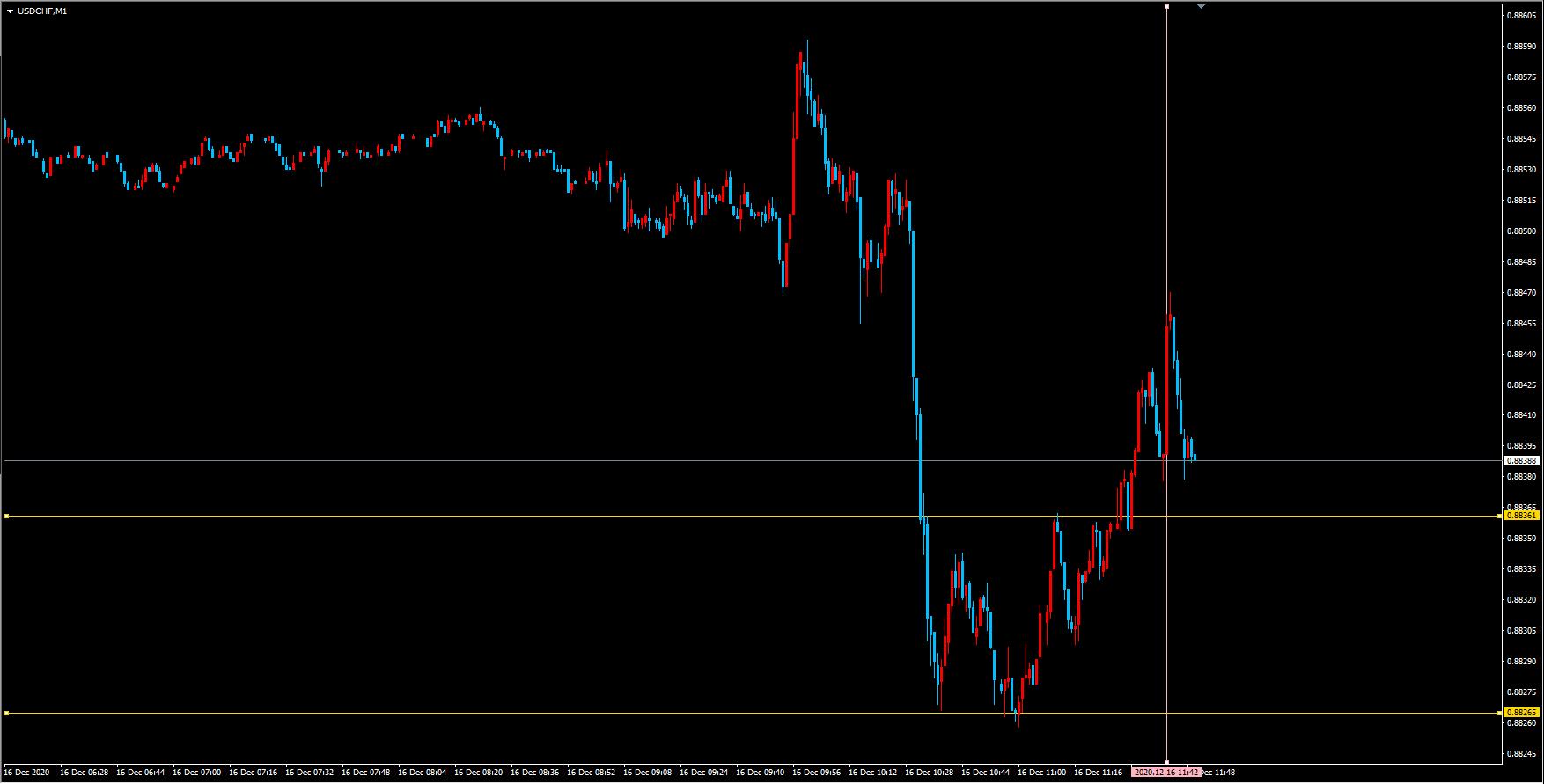Click left handle of the 0.88361 horizontal line
Viewport: 1544px width, 784px height.
coord(7,517)
